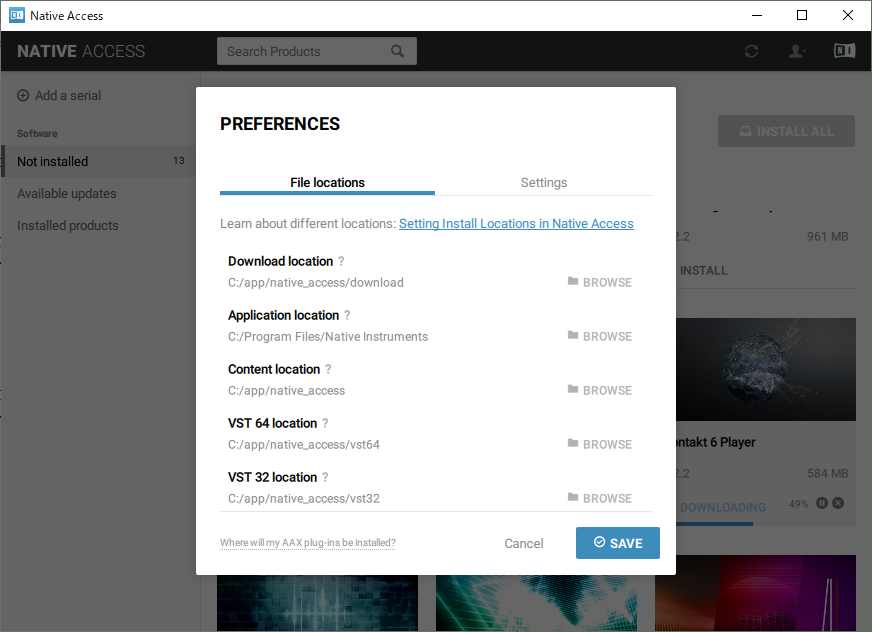
Task: Browse for Application location folder
Action: tap(600, 336)
